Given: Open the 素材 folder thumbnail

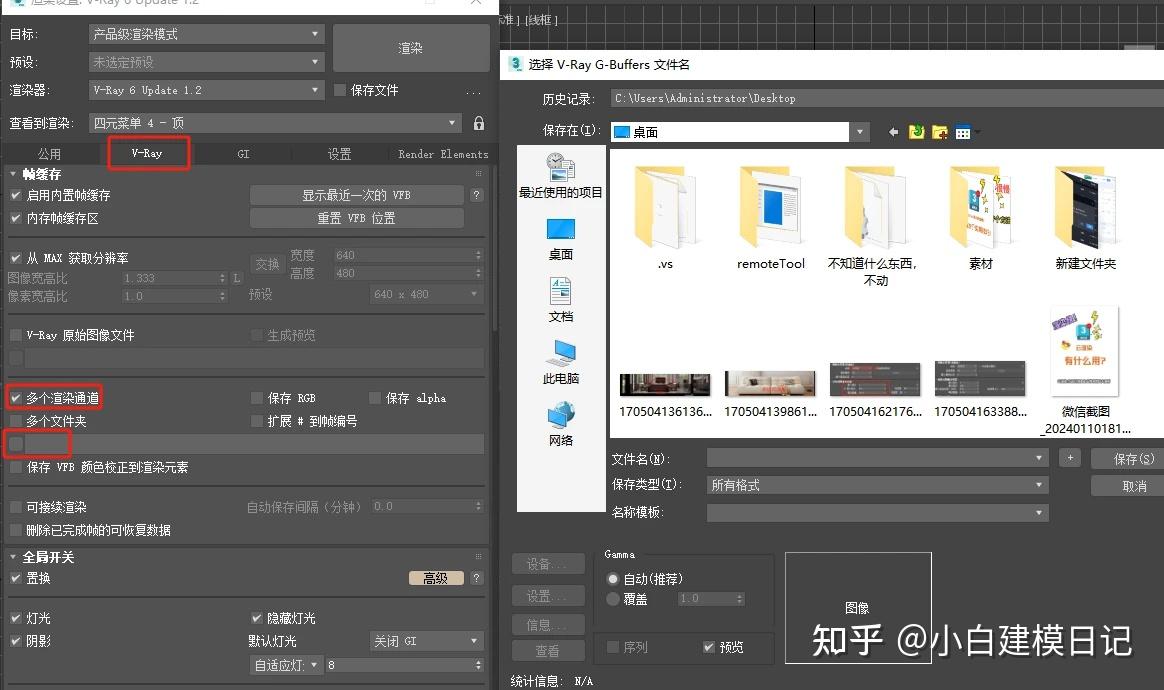Looking at the screenshot, I should click(x=980, y=208).
